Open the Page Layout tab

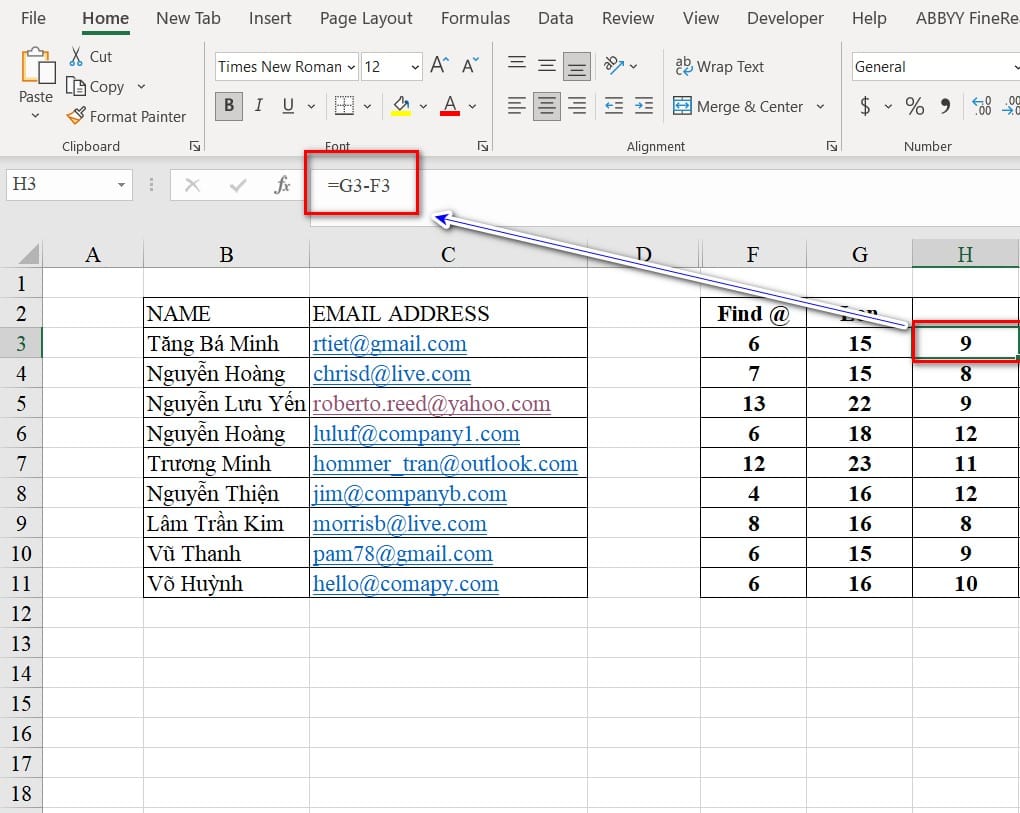366,18
